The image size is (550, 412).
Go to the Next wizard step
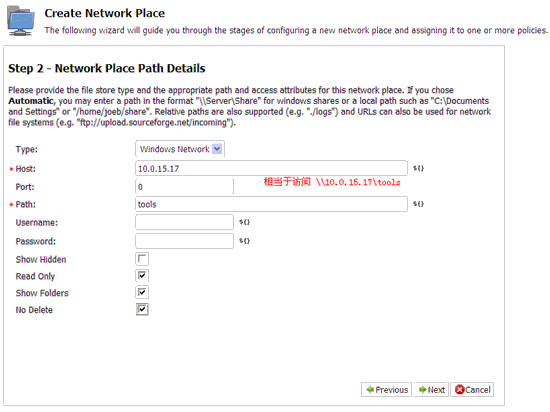click(431, 390)
